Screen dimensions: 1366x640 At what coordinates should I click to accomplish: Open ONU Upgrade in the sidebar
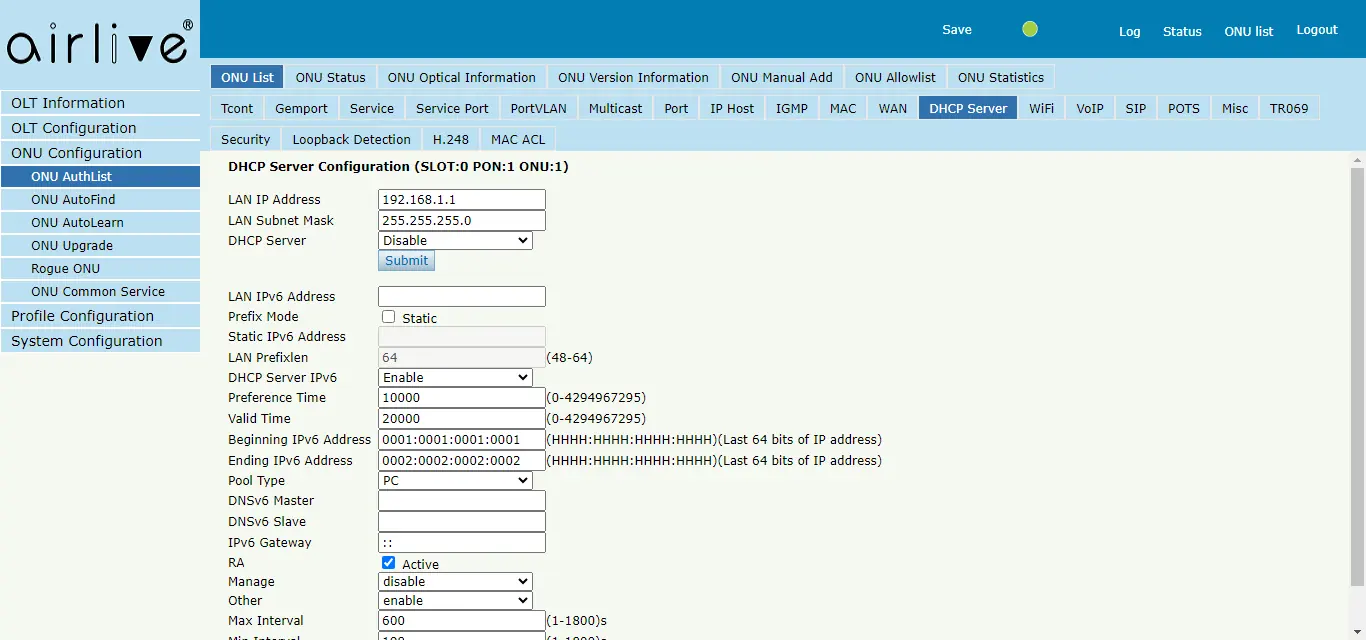pyautogui.click(x=100, y=245)
